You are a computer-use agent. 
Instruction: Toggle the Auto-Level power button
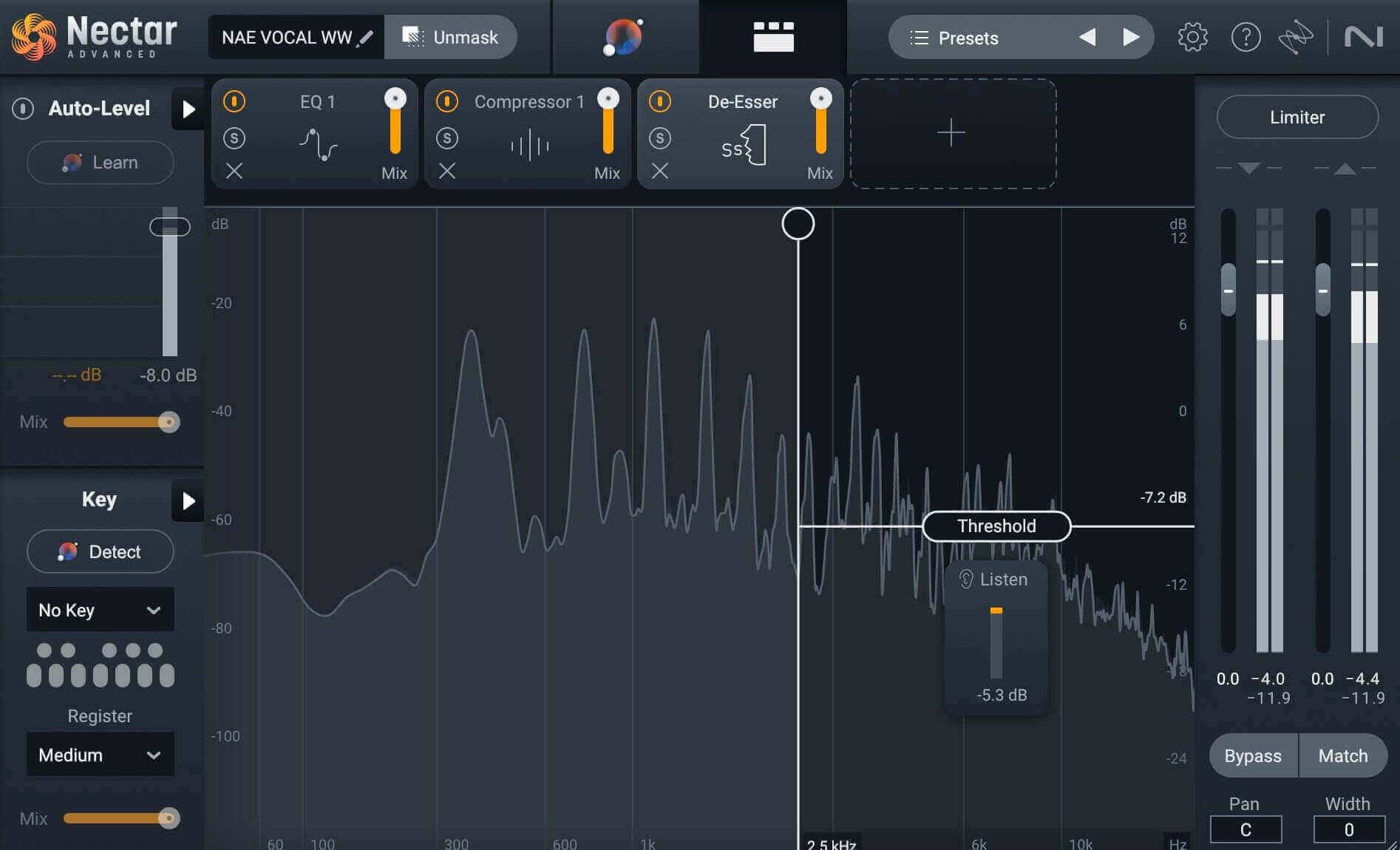tap(23, 109)
